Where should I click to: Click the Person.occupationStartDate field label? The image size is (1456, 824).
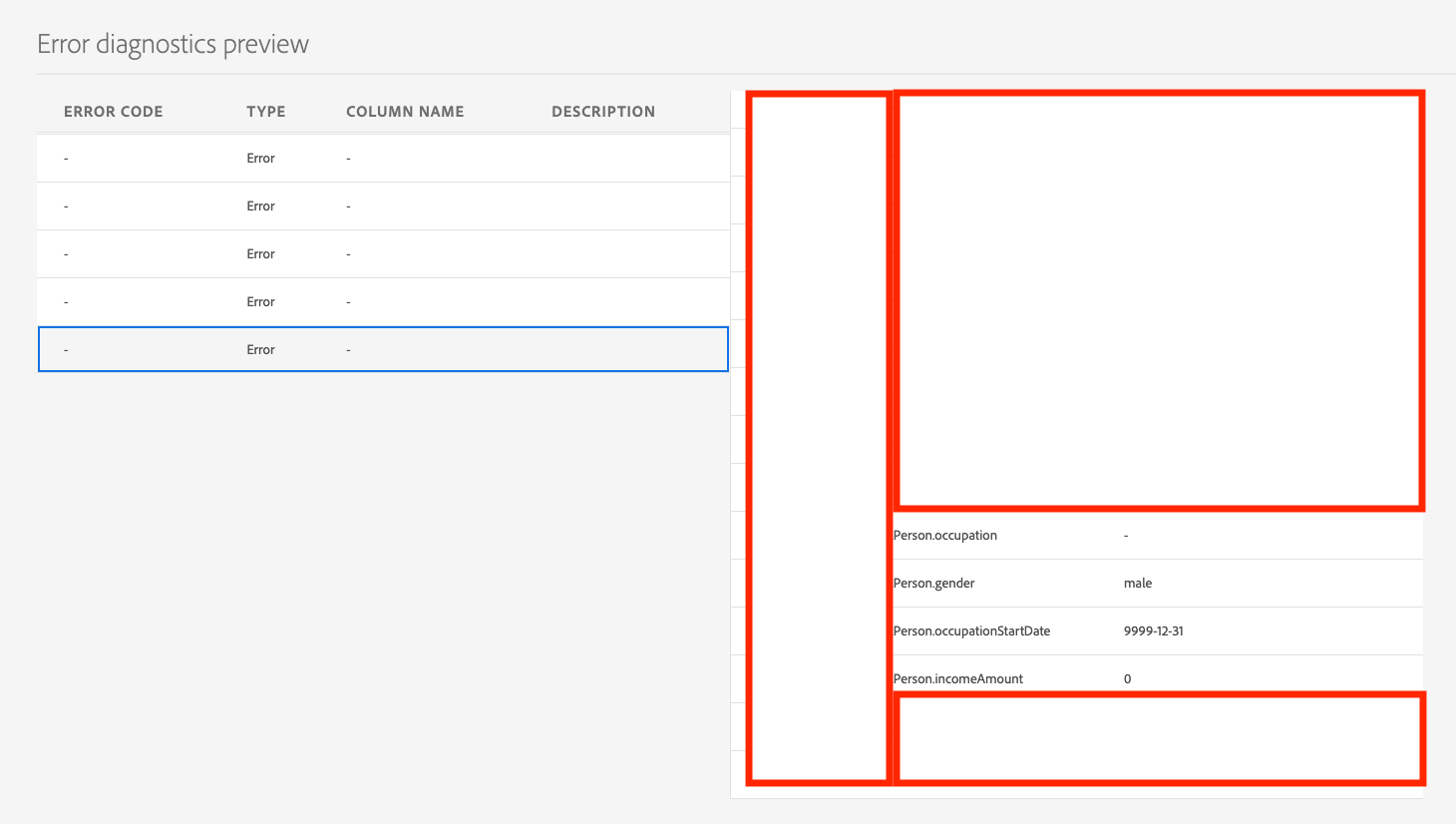[x=971, y=631]
